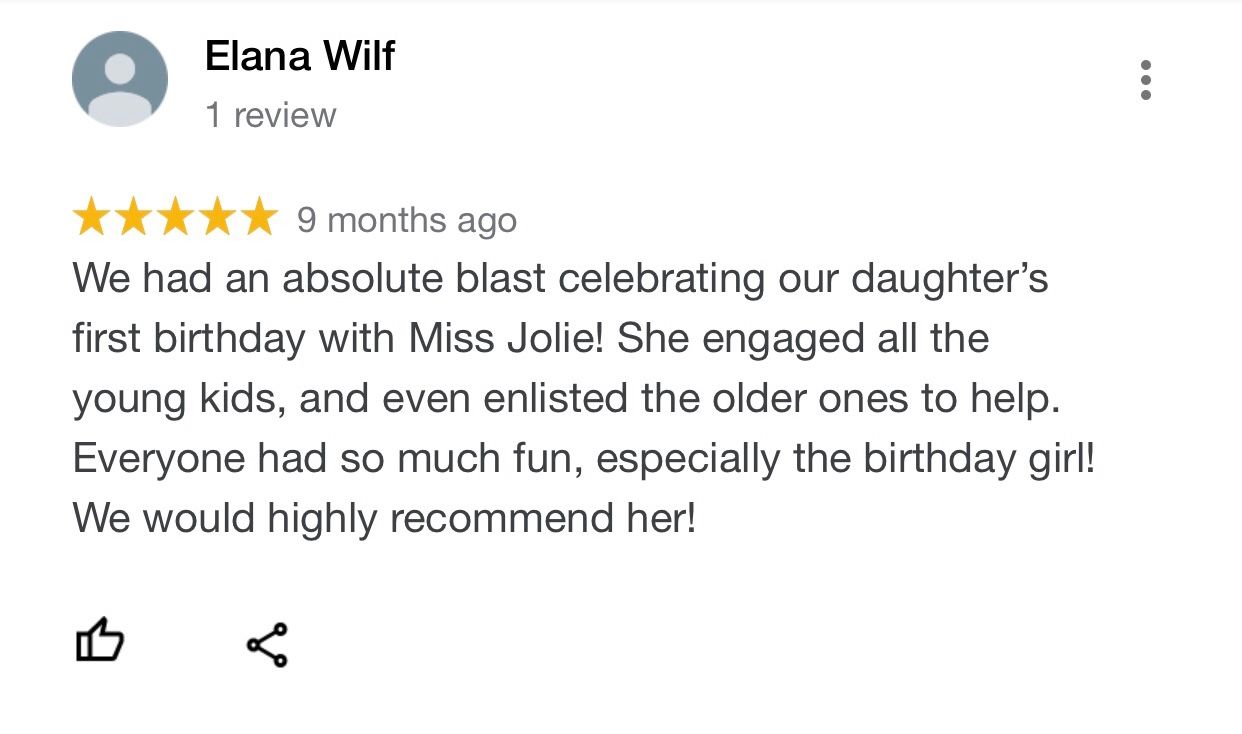Open reviewer name Elana Wilf
Screen dimensions: 1242x734
click(x=299, y=56)
